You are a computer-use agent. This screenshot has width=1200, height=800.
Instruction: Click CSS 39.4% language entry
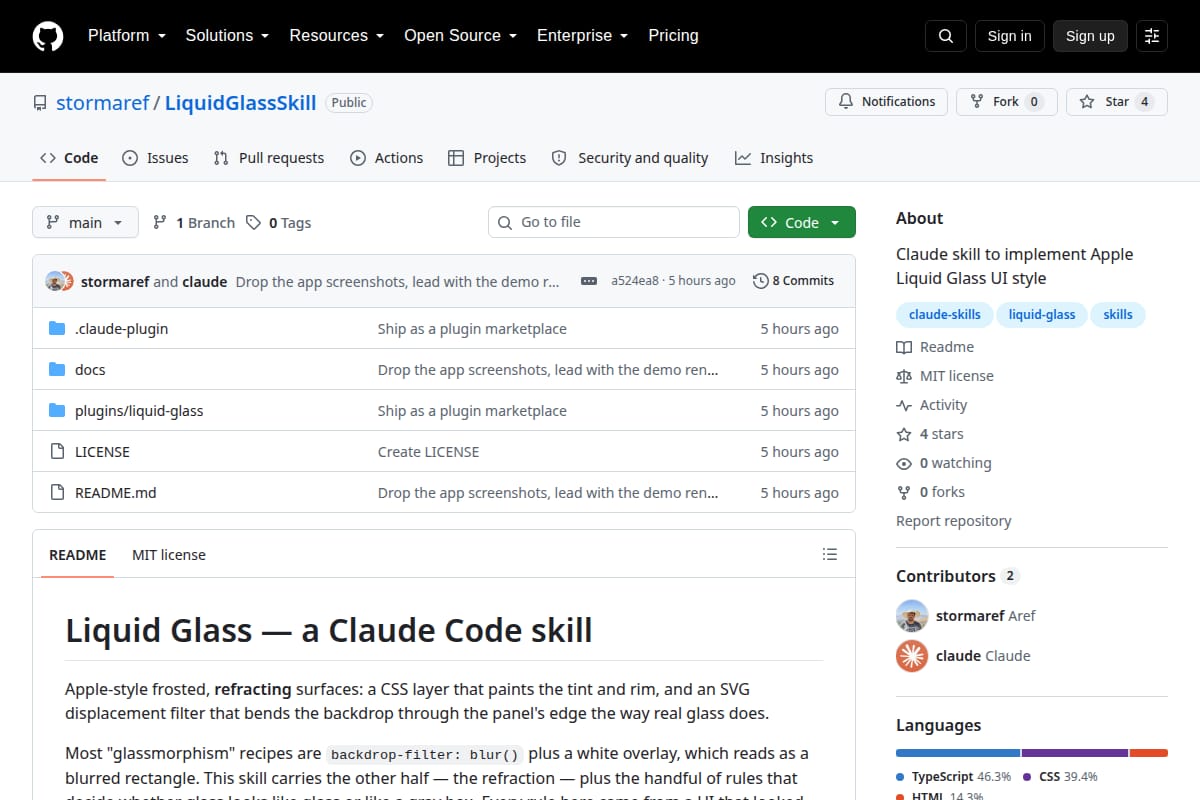(x=1060, y=777)
